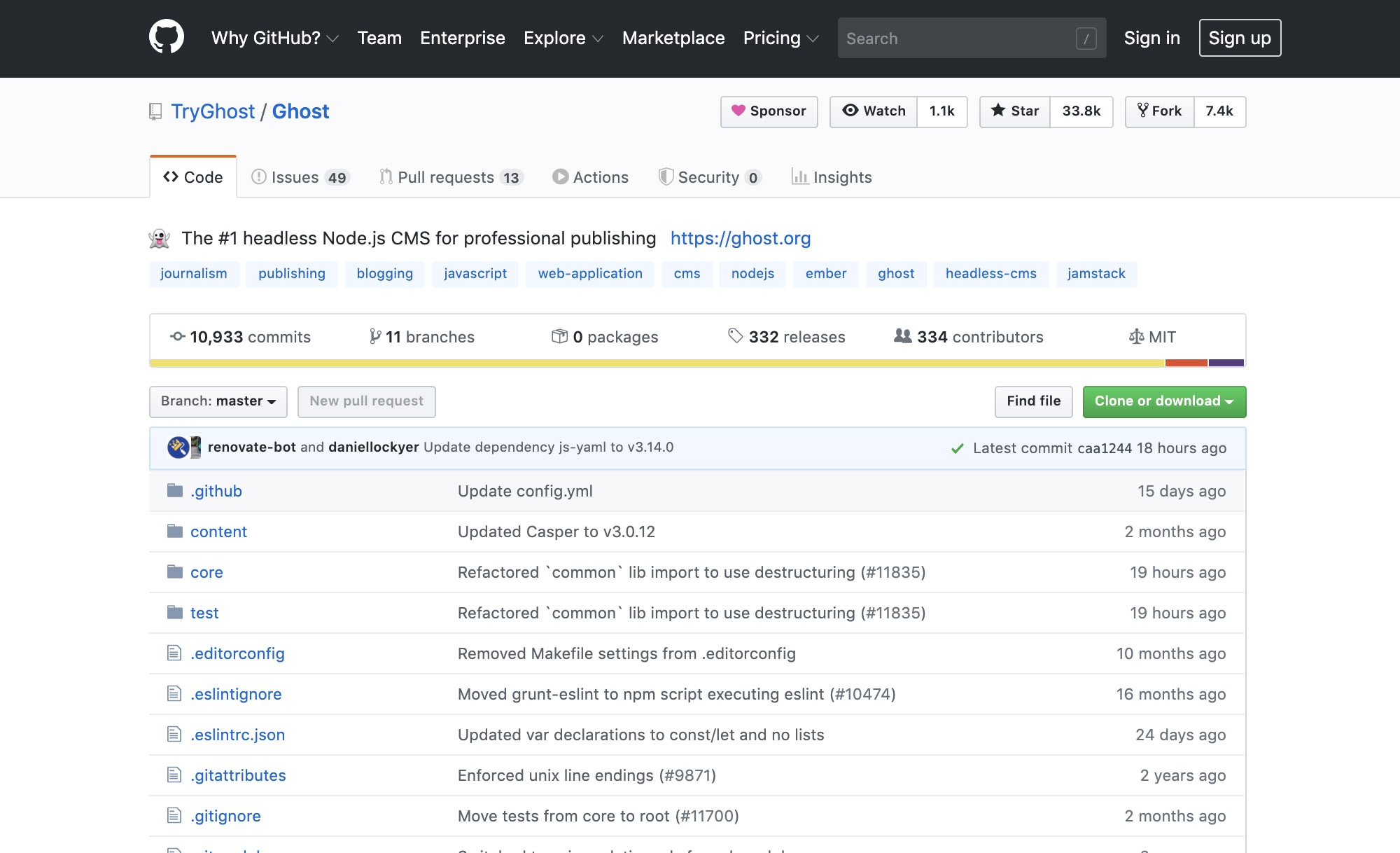Open 'Updated Casper to v3.0.12' commit message
Image resolution: width=1400 pixels, height=853 pixels.
click(x=556, y=532)
